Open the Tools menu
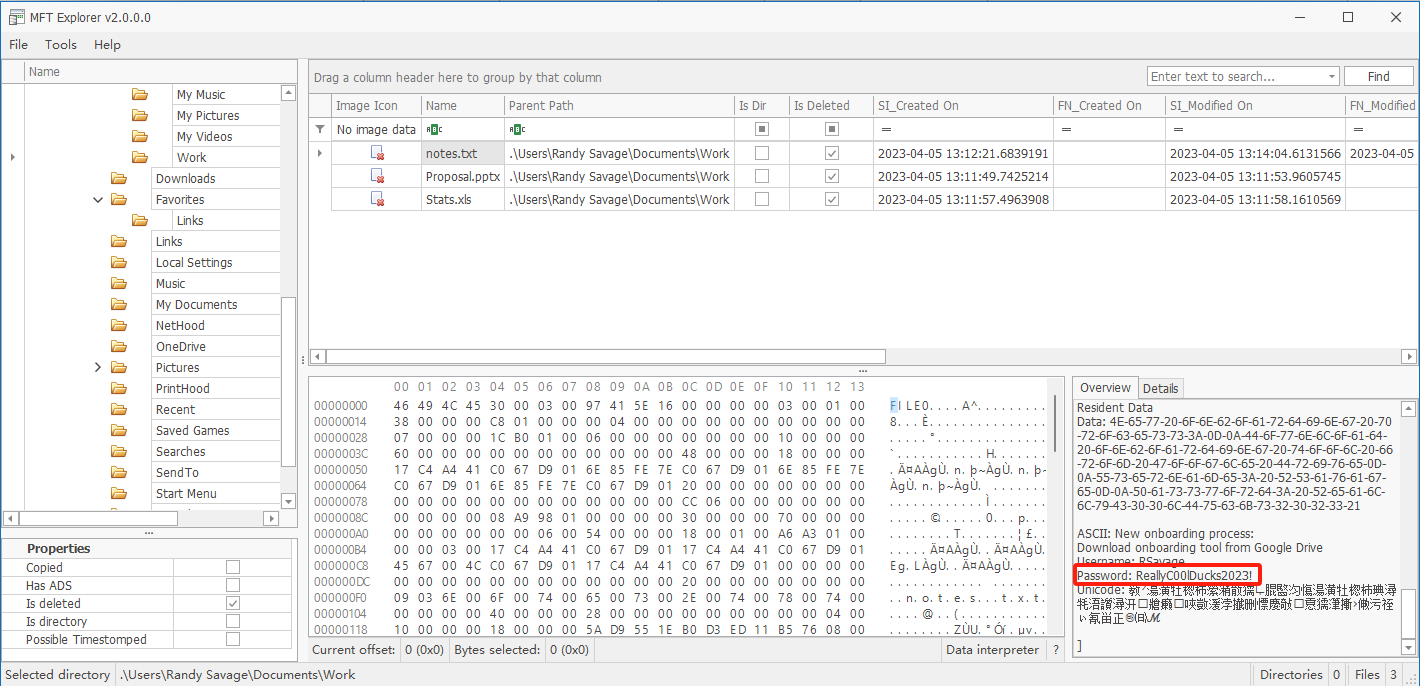Viewport: 1420px width, 686px height. (x=61, y=45)
